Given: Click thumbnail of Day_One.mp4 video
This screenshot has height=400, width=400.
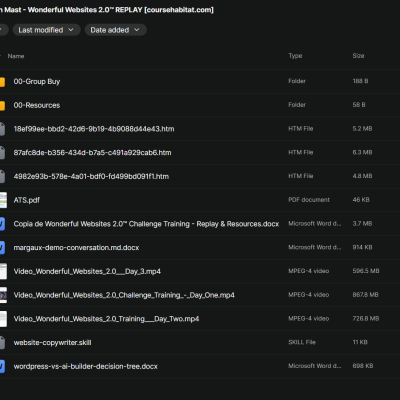Looking at the screenshot, I should click(x=3, y=295).
